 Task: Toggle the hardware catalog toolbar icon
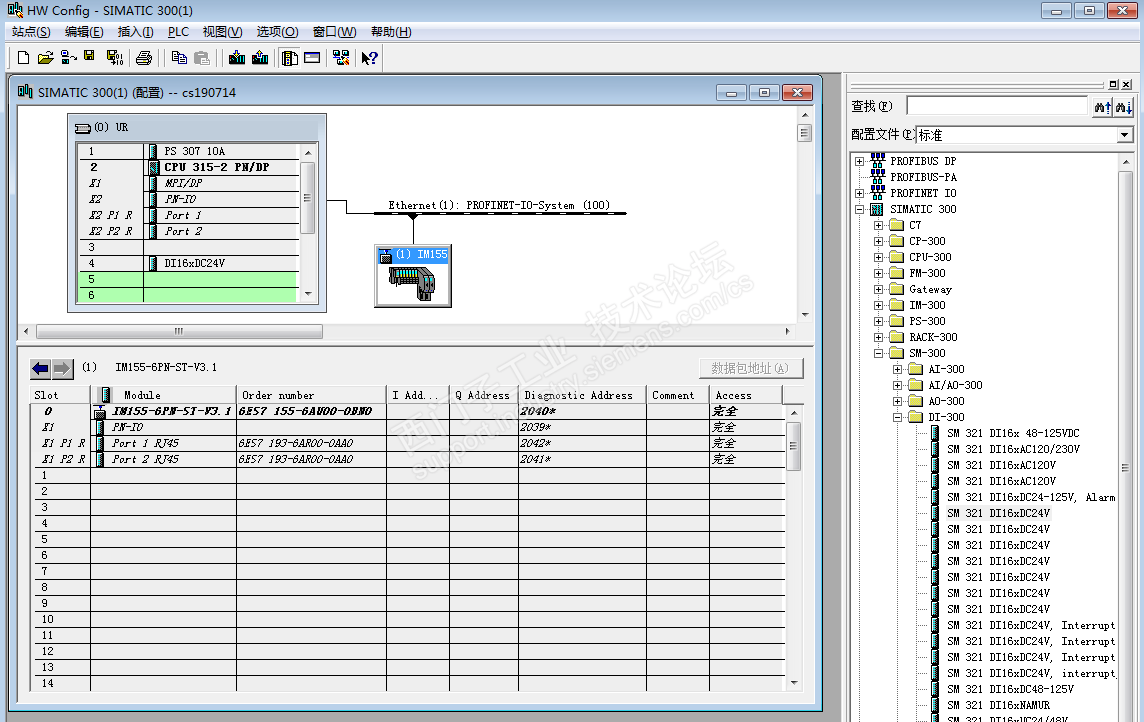click(x=290, y=58)
